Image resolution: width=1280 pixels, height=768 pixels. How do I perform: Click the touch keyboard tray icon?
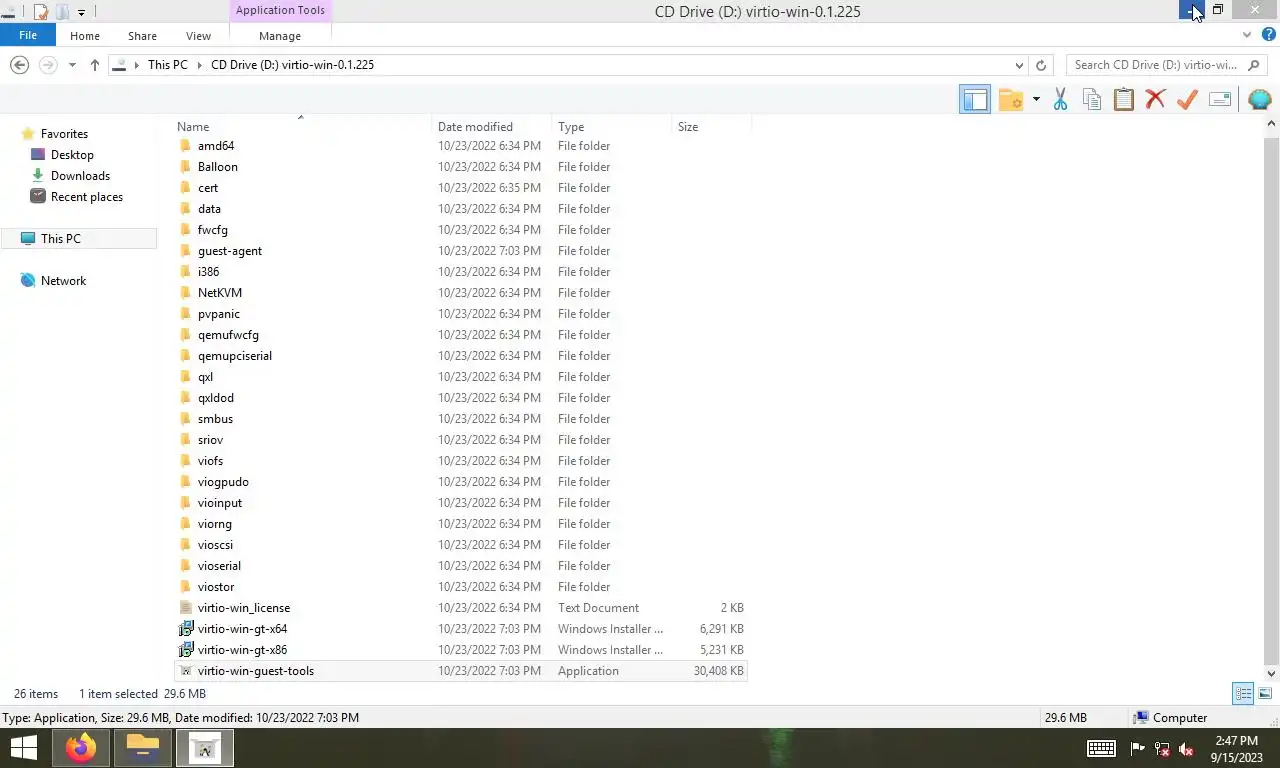[x=1101, y=748]
